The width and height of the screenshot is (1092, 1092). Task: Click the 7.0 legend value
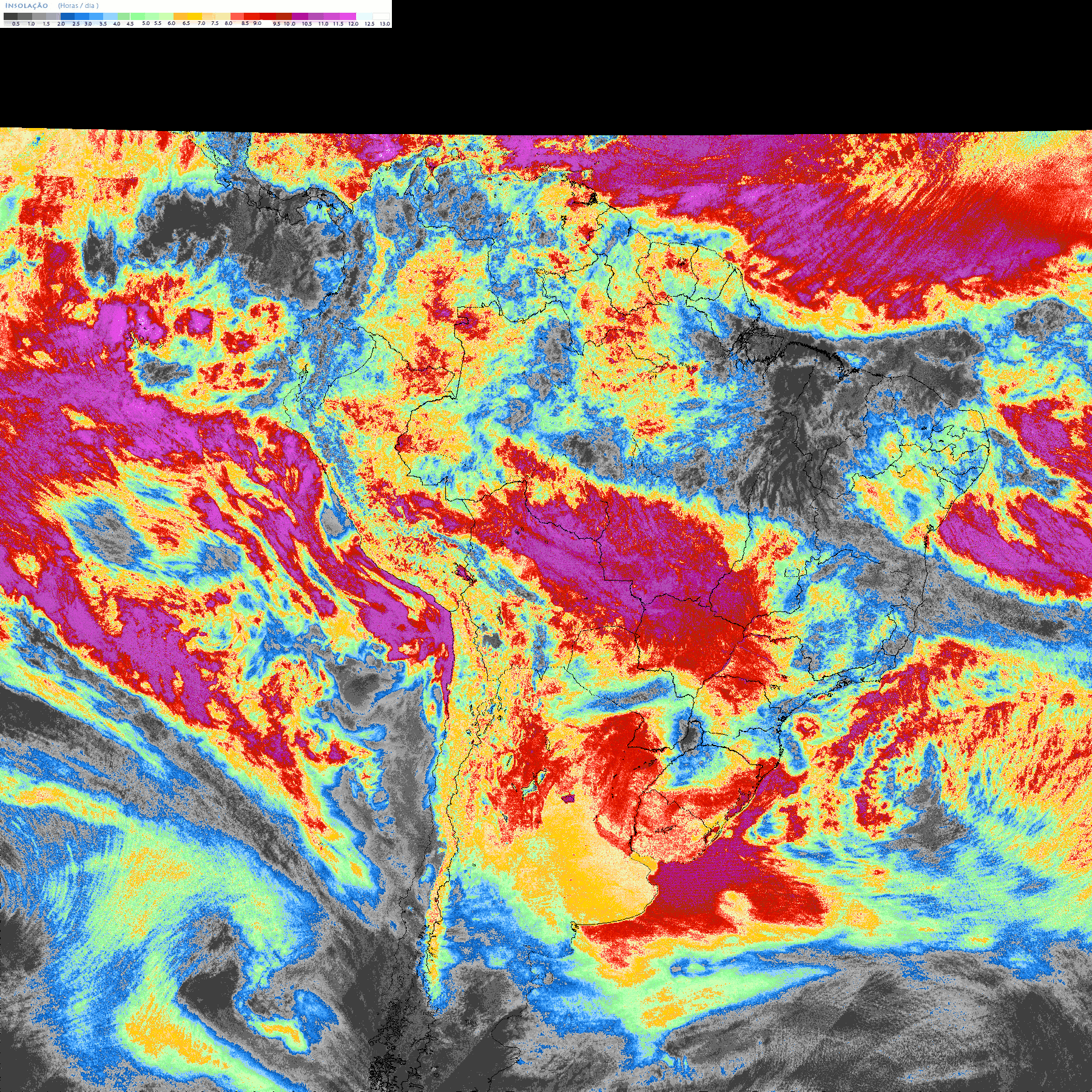coord(201,23)
